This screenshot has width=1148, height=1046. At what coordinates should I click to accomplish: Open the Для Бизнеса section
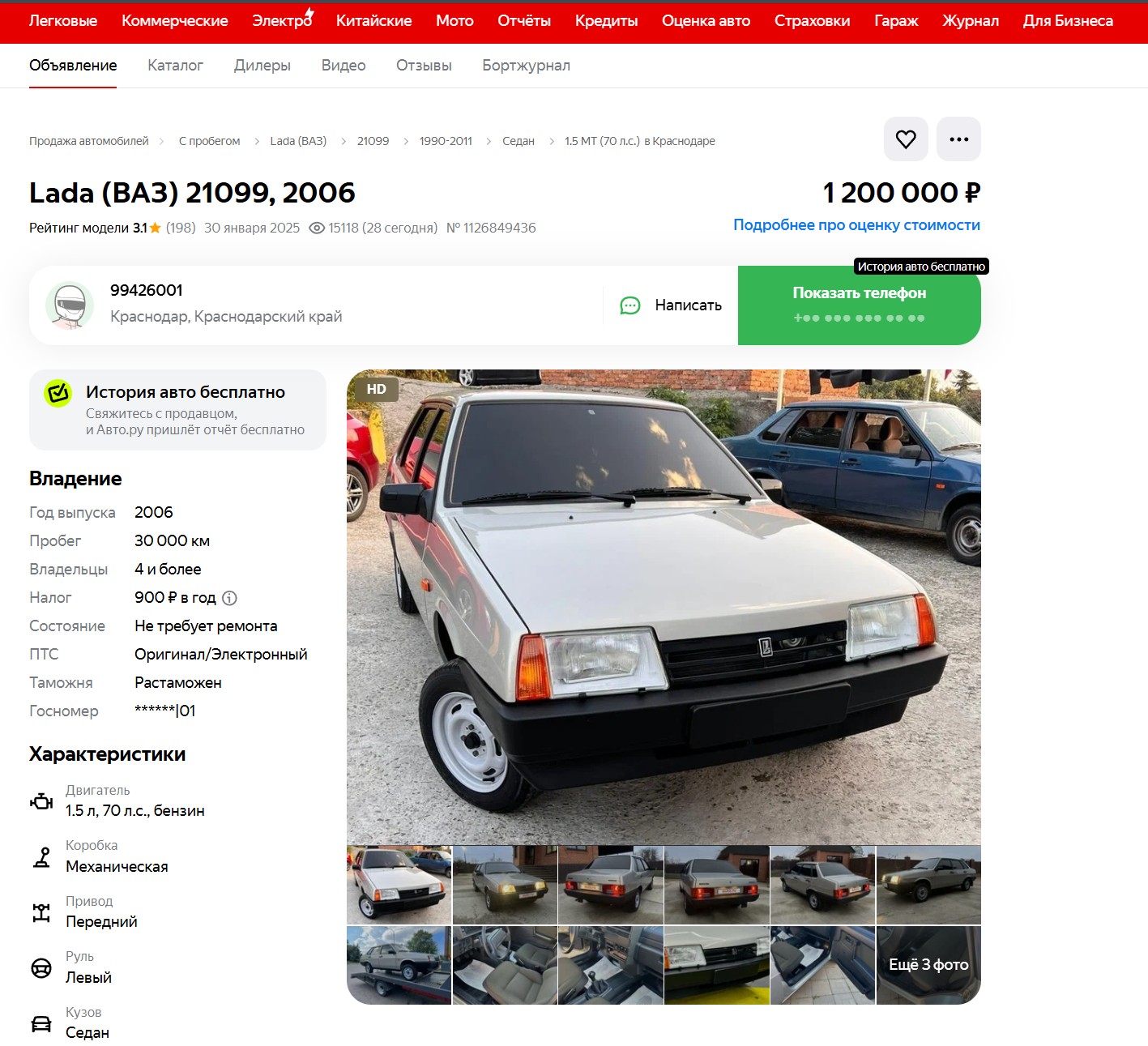point(1068,21)
